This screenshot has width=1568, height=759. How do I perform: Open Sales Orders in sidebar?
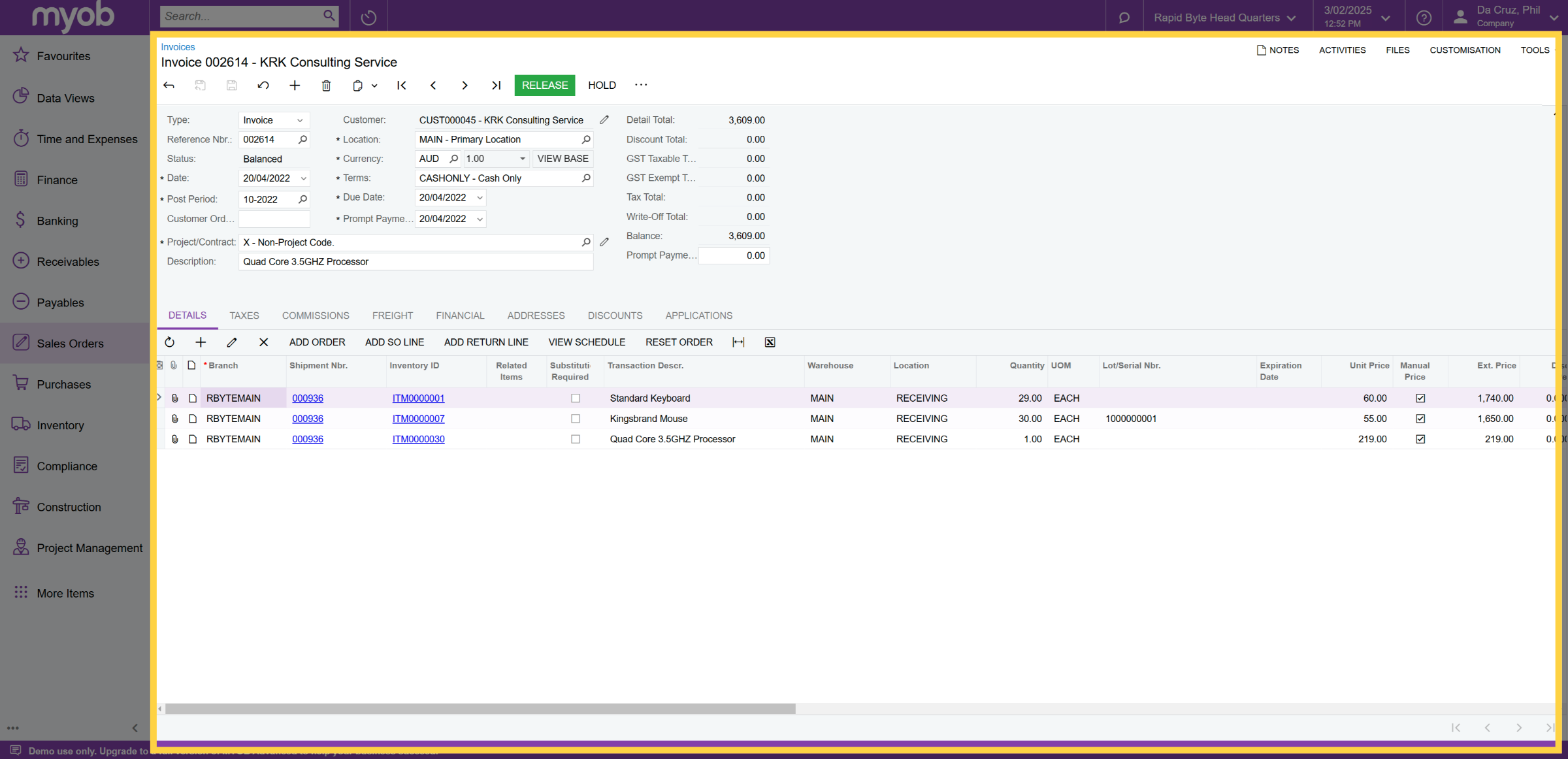pyautogui.click(x=75, y=343)
